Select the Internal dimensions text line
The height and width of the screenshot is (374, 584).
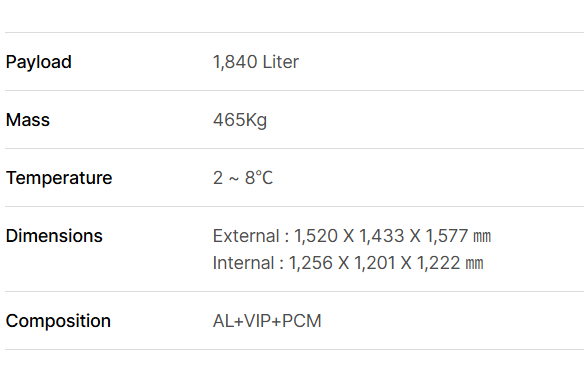348,263
